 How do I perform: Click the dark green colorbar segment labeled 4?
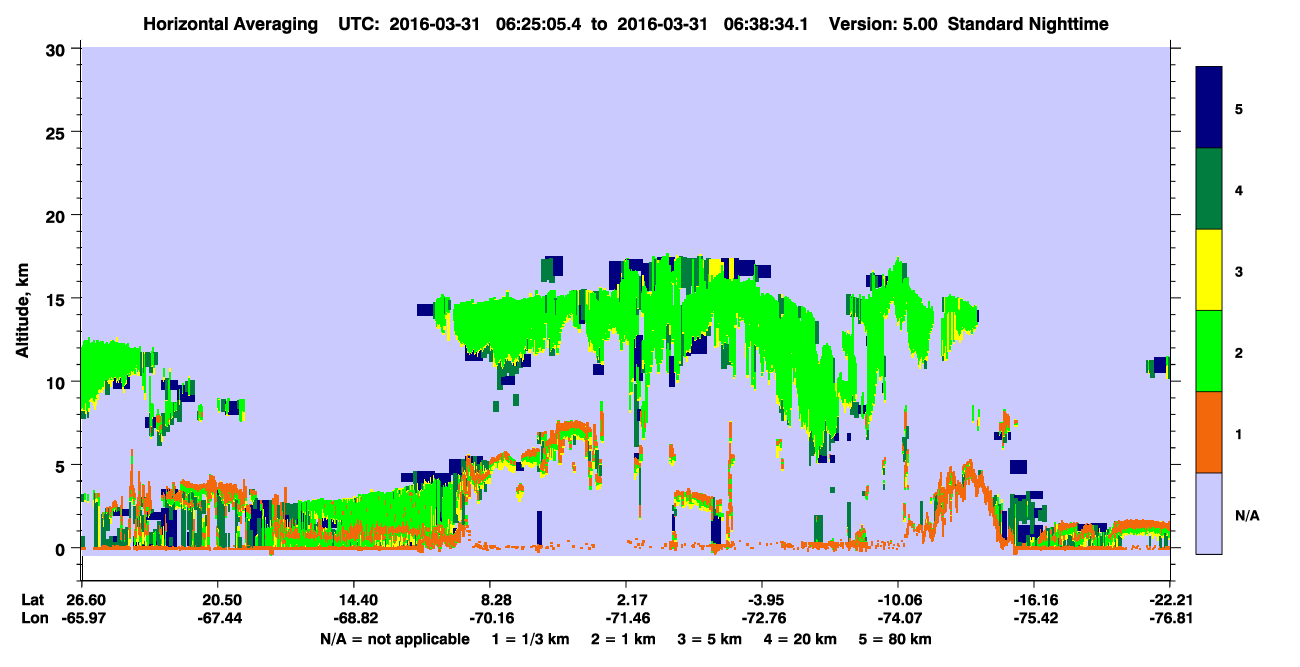[1209, 189]
